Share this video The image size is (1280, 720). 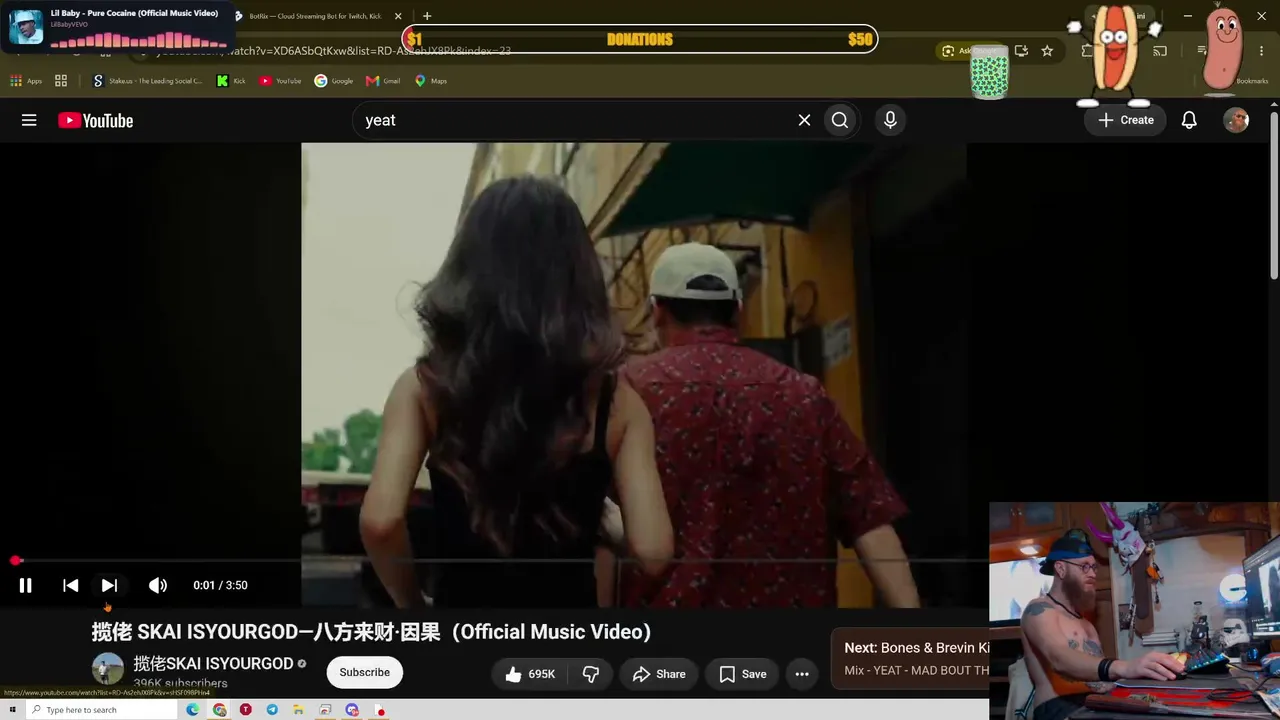pyautogui.click(x=658, y=674)
